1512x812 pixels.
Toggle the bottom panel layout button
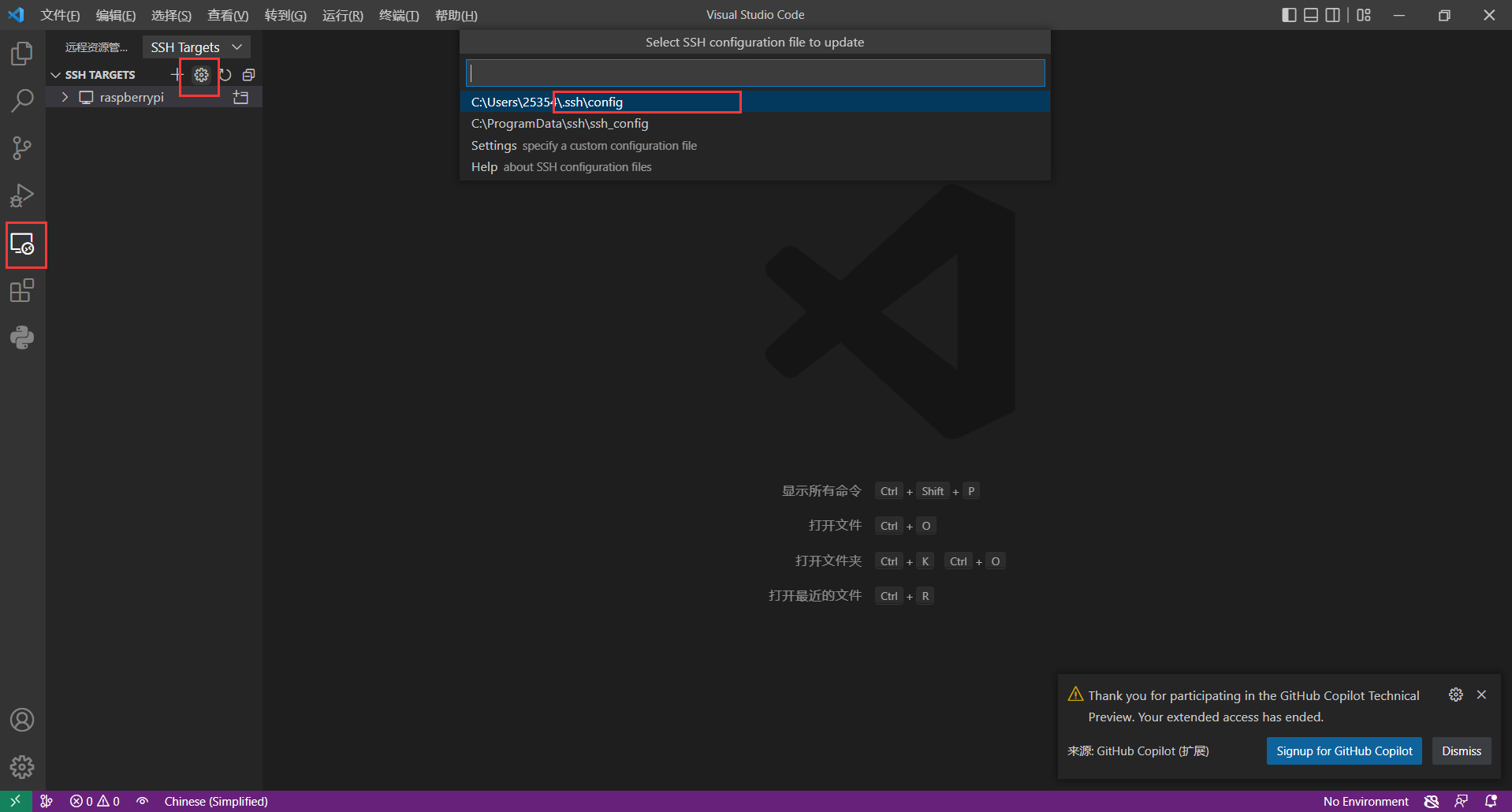tap(1311, 15)
